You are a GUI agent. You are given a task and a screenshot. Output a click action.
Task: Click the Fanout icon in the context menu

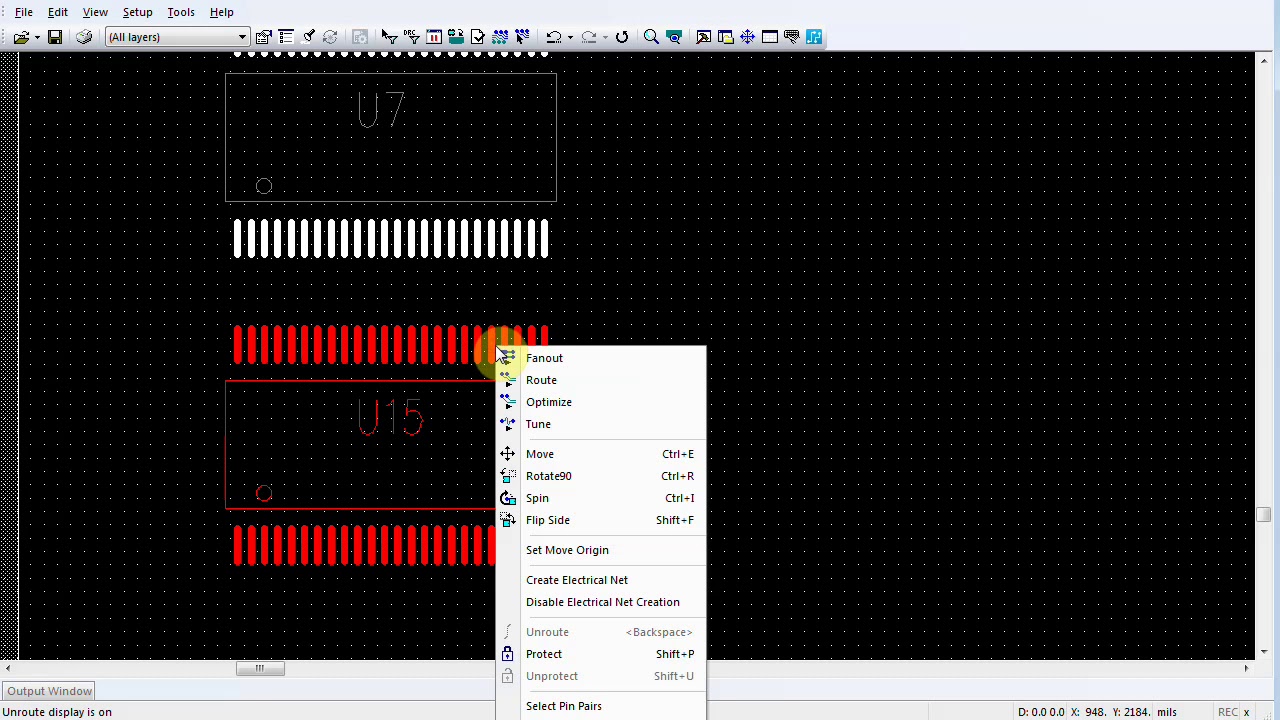pyautogui.click(x=508, y=358)
